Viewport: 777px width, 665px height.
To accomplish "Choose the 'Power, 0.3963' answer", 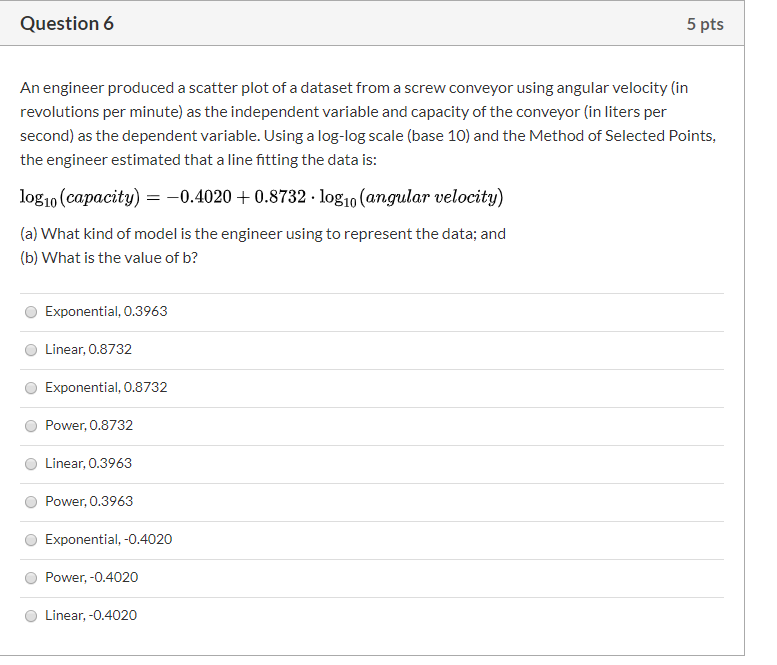I will (x=31, y=502).
